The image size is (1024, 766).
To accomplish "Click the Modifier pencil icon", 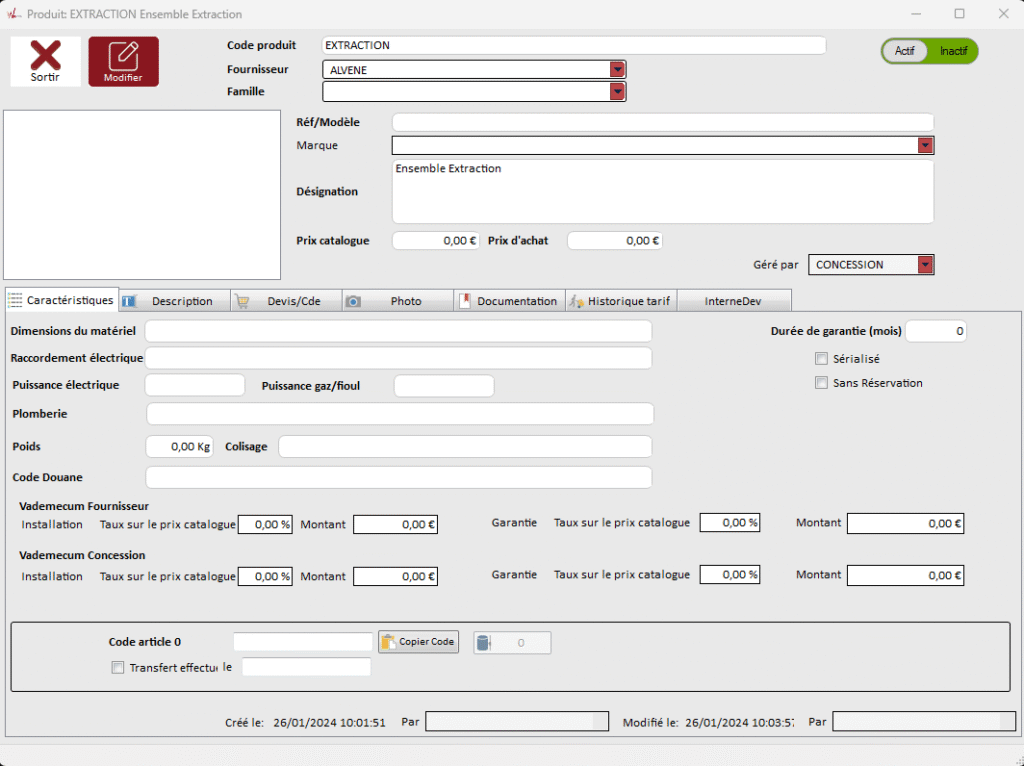I will pyautogui.click(x=123, y=55).
